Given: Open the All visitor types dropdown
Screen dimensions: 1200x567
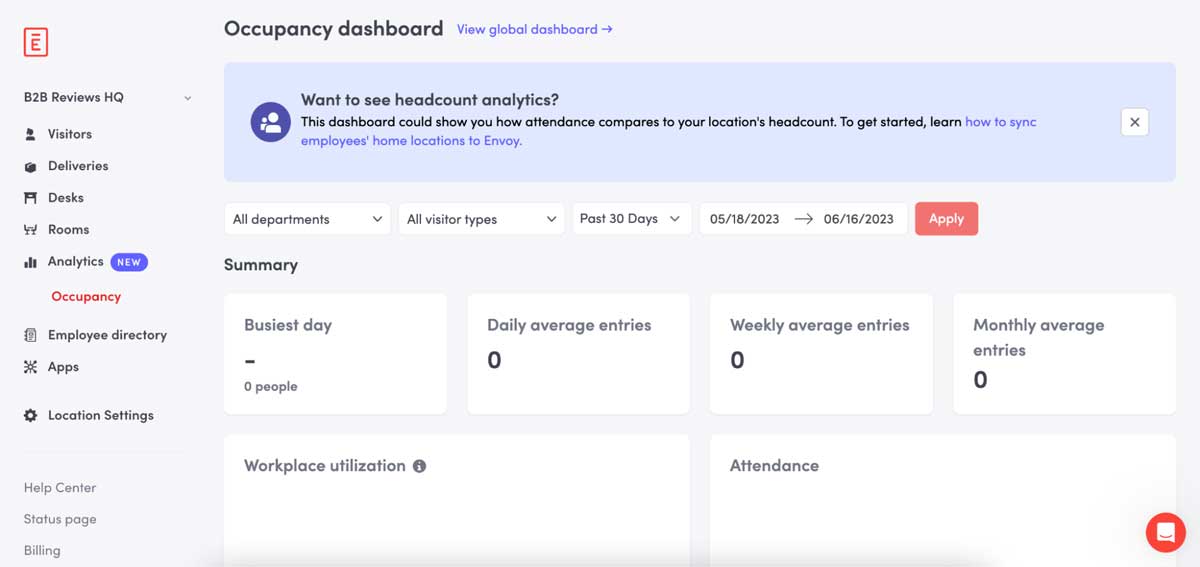Looking at the screenshot, I should point(481,219).
